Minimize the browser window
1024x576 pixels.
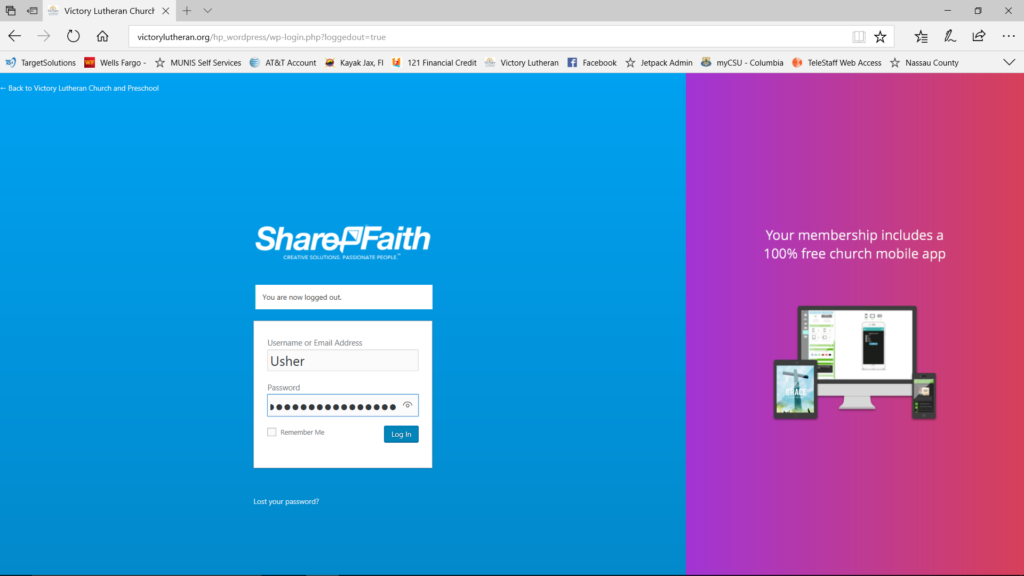(948, 10)
